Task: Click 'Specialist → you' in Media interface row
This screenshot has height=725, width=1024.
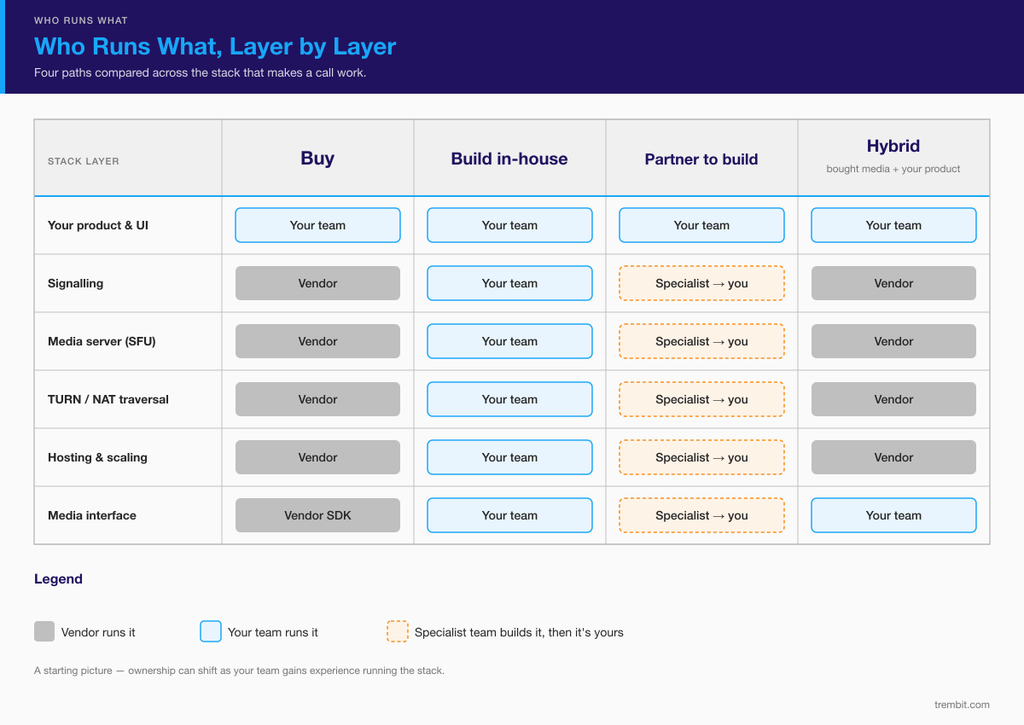Action: (x=701, y=515)
